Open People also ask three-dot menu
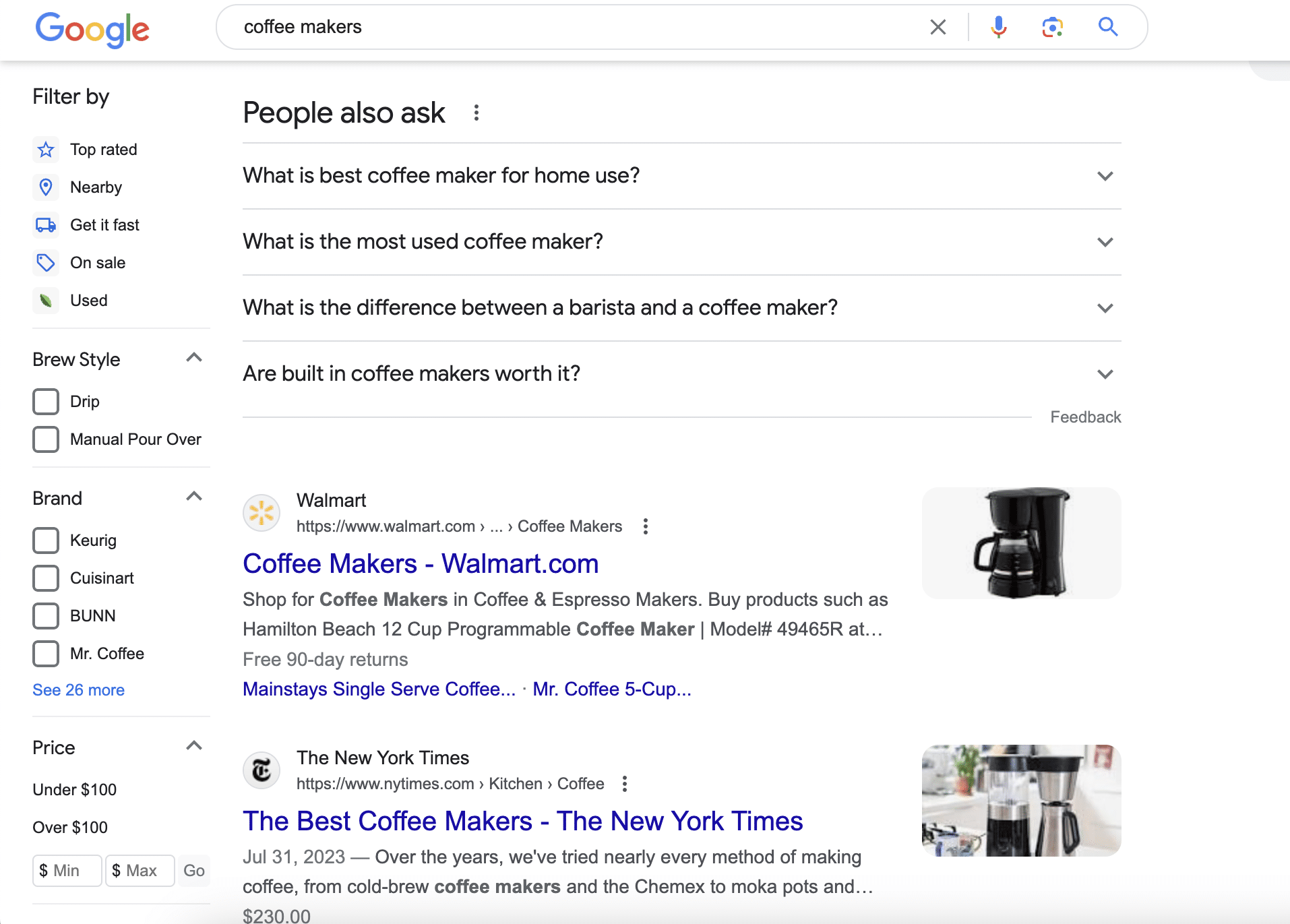 [x=477, y=113]
